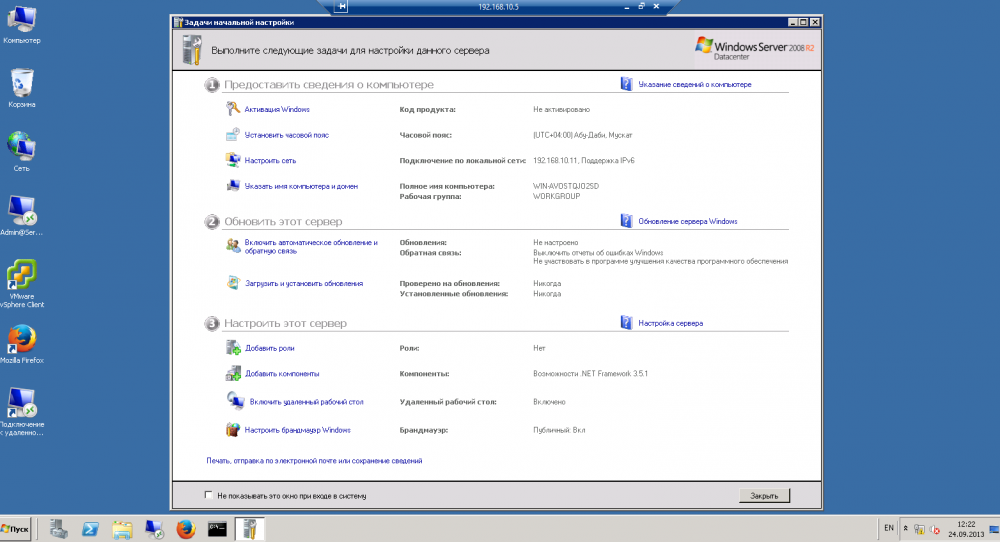The height and width of the screenshot is (542, 1000).
Task: Open Печать, отправка по электронной почте link
Action: (x=314, y=460)
